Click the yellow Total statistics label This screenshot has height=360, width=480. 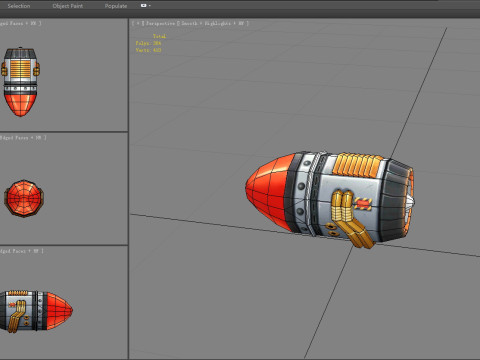click(159, 36)
